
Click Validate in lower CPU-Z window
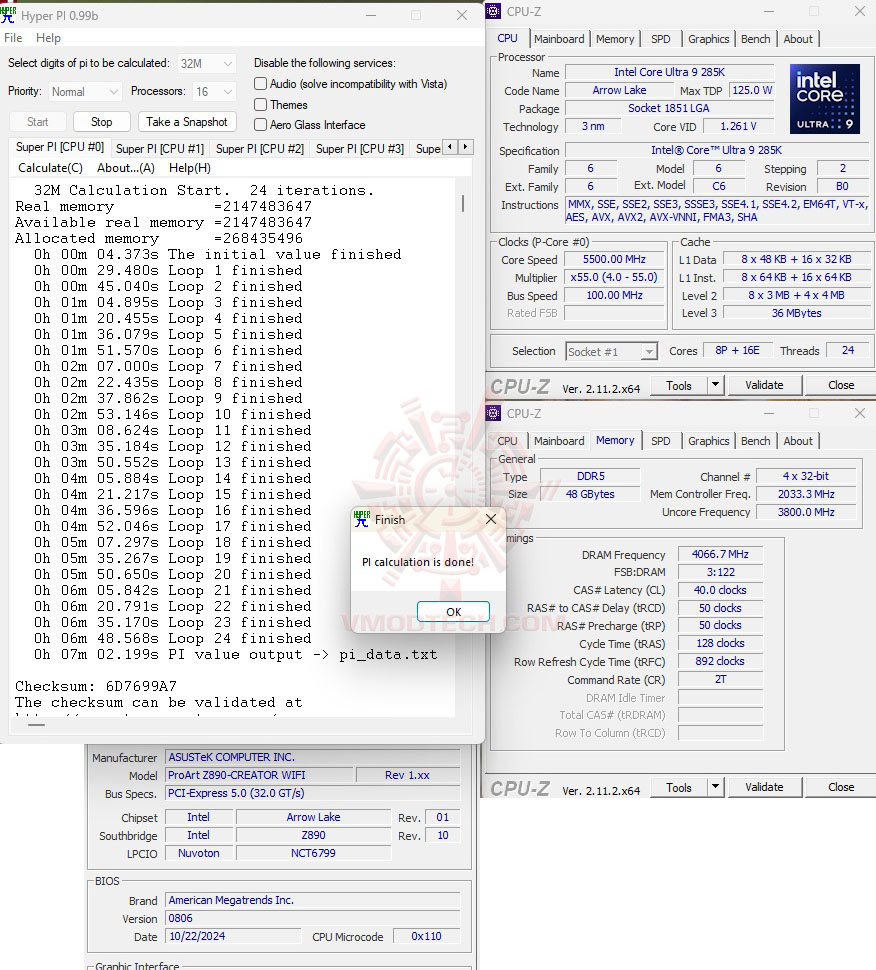pyautogui.click(x=764, y=787)
